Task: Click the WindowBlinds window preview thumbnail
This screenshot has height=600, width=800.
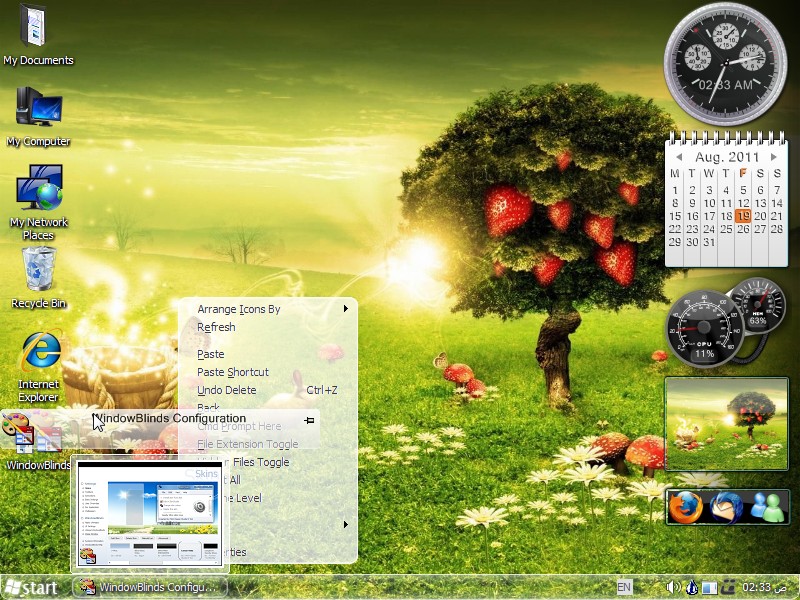Action: pos(149,515)
